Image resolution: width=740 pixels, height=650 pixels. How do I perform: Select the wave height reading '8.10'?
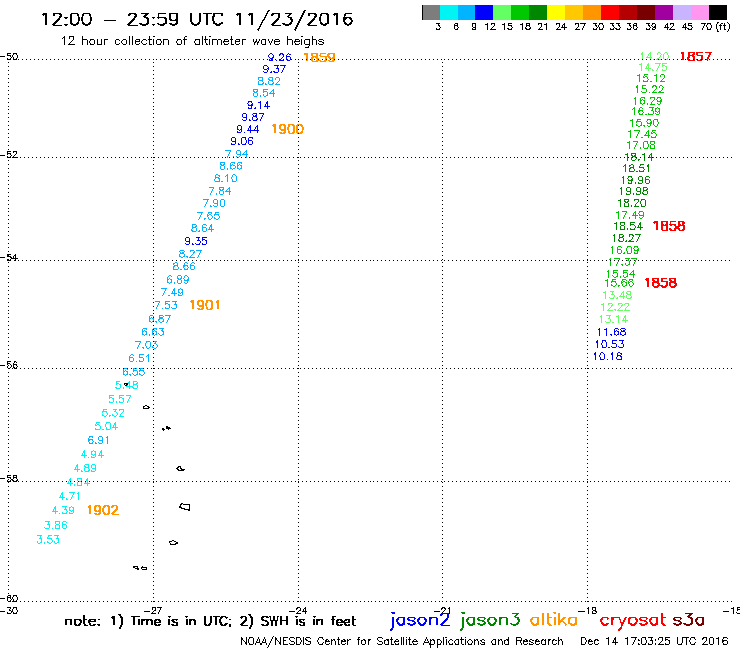pyautogui.click(x=226, y=178)
